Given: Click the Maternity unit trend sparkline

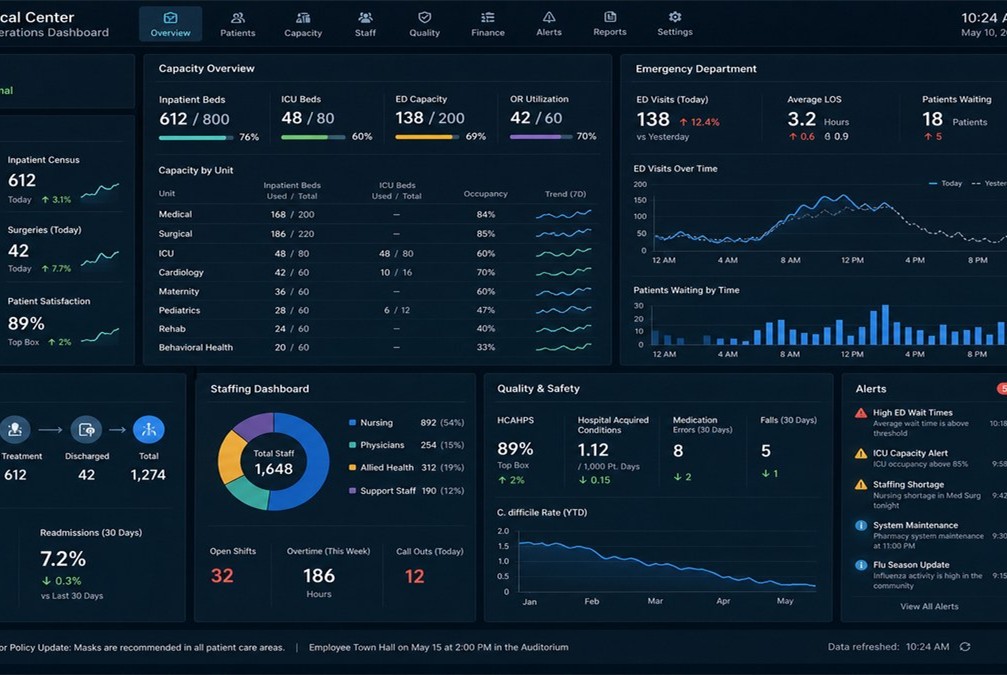Looking at the screenshot, I should (564, 292).
